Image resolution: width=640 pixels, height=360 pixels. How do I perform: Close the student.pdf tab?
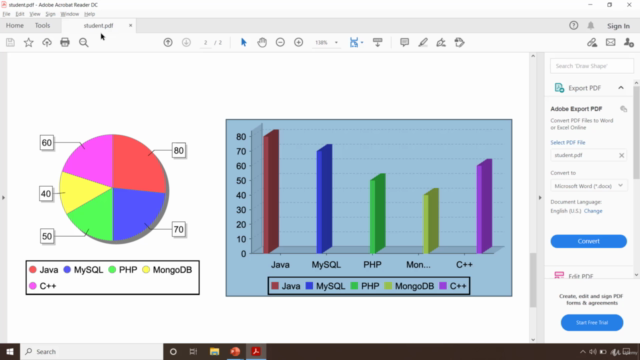[x=131, y=25]
